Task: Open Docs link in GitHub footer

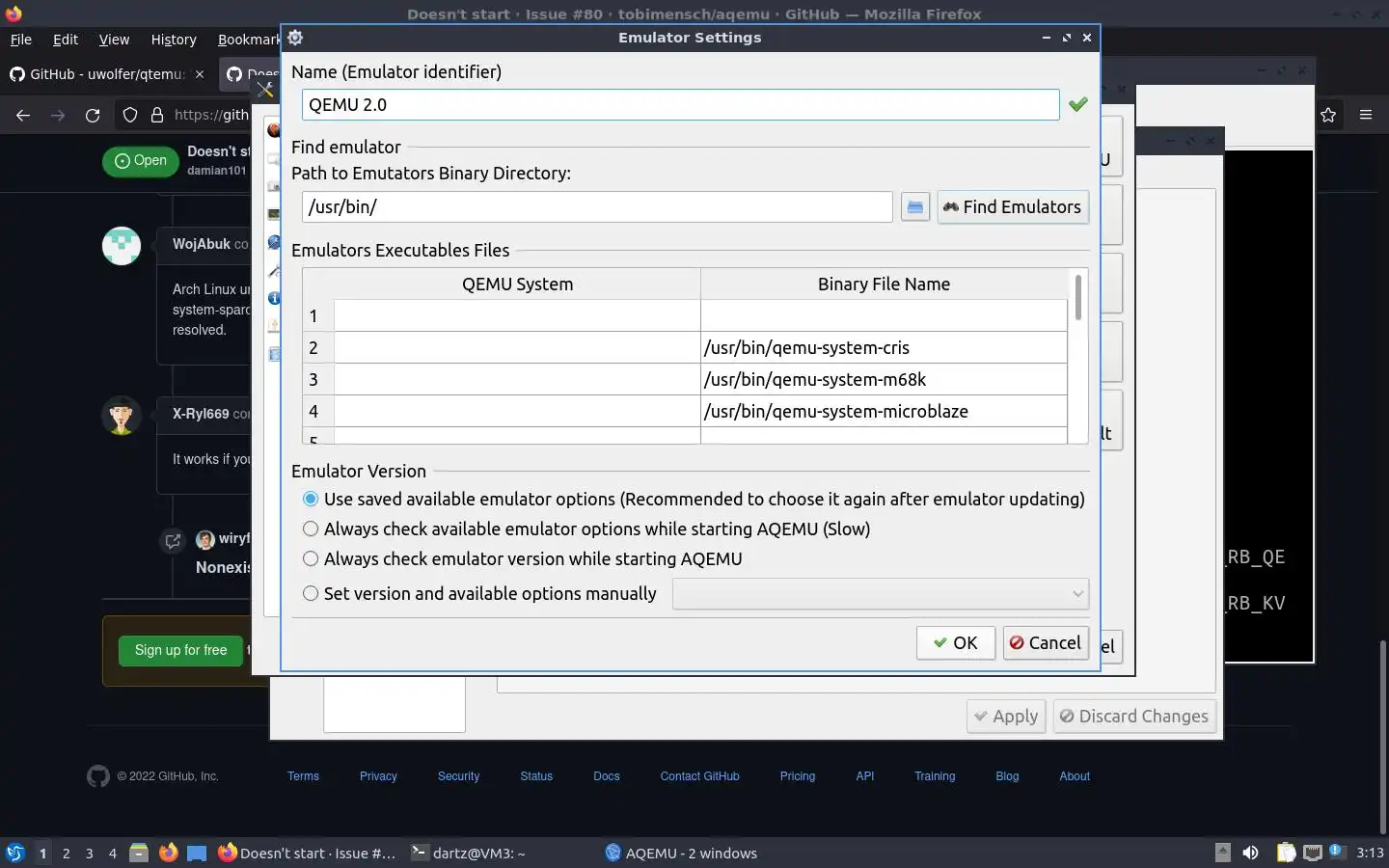Action: [607, 776]
